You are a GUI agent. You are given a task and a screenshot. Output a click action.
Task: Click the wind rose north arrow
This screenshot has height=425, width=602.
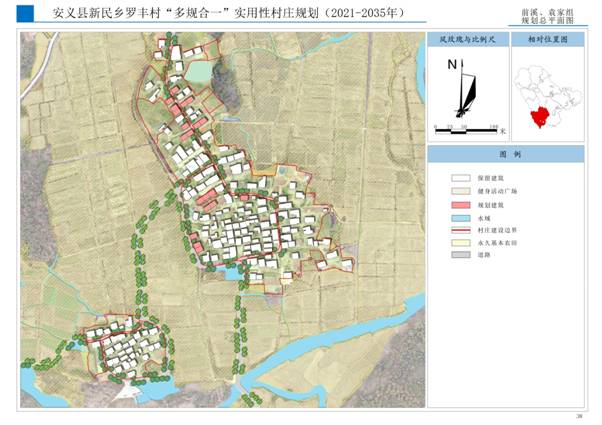click(466, 89)
